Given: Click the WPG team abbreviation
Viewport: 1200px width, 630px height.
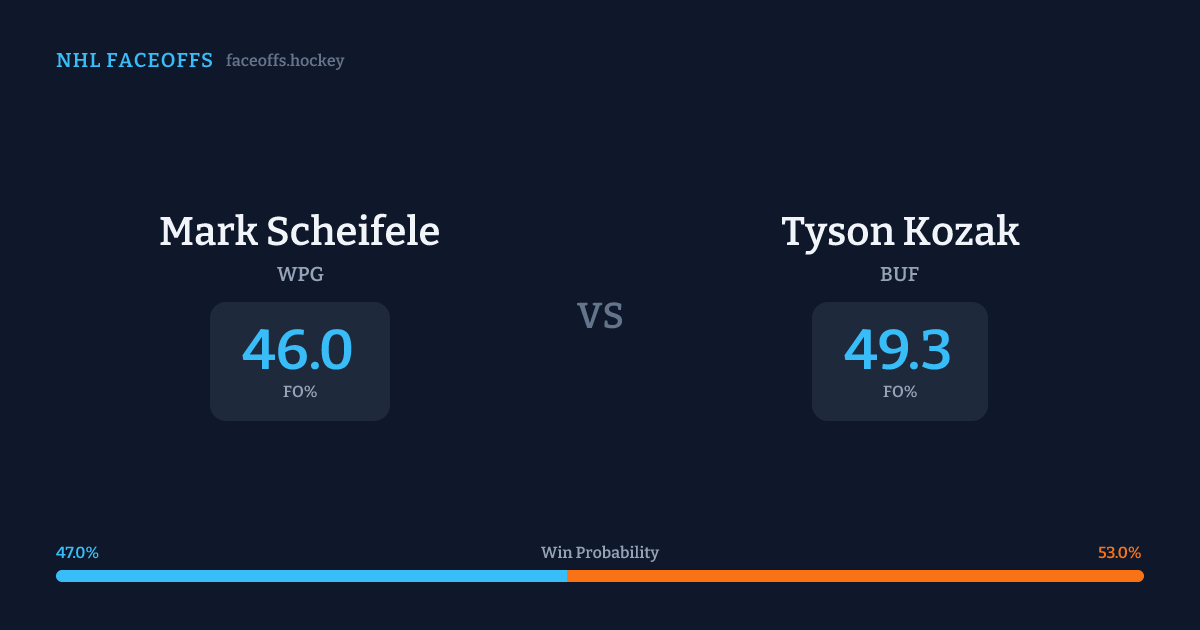Looking at the screenshot, I should click(300, 275).
